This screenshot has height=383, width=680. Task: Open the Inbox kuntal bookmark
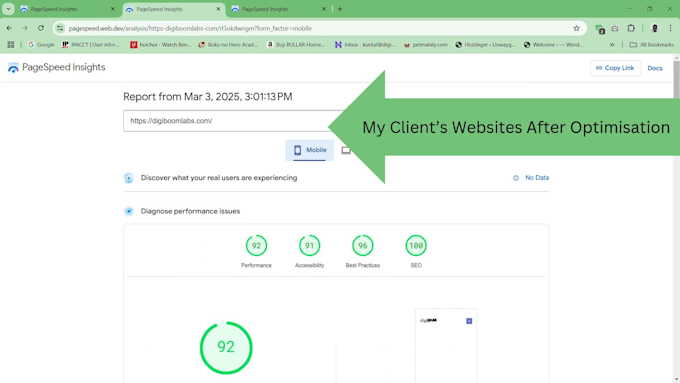(365, 45)
